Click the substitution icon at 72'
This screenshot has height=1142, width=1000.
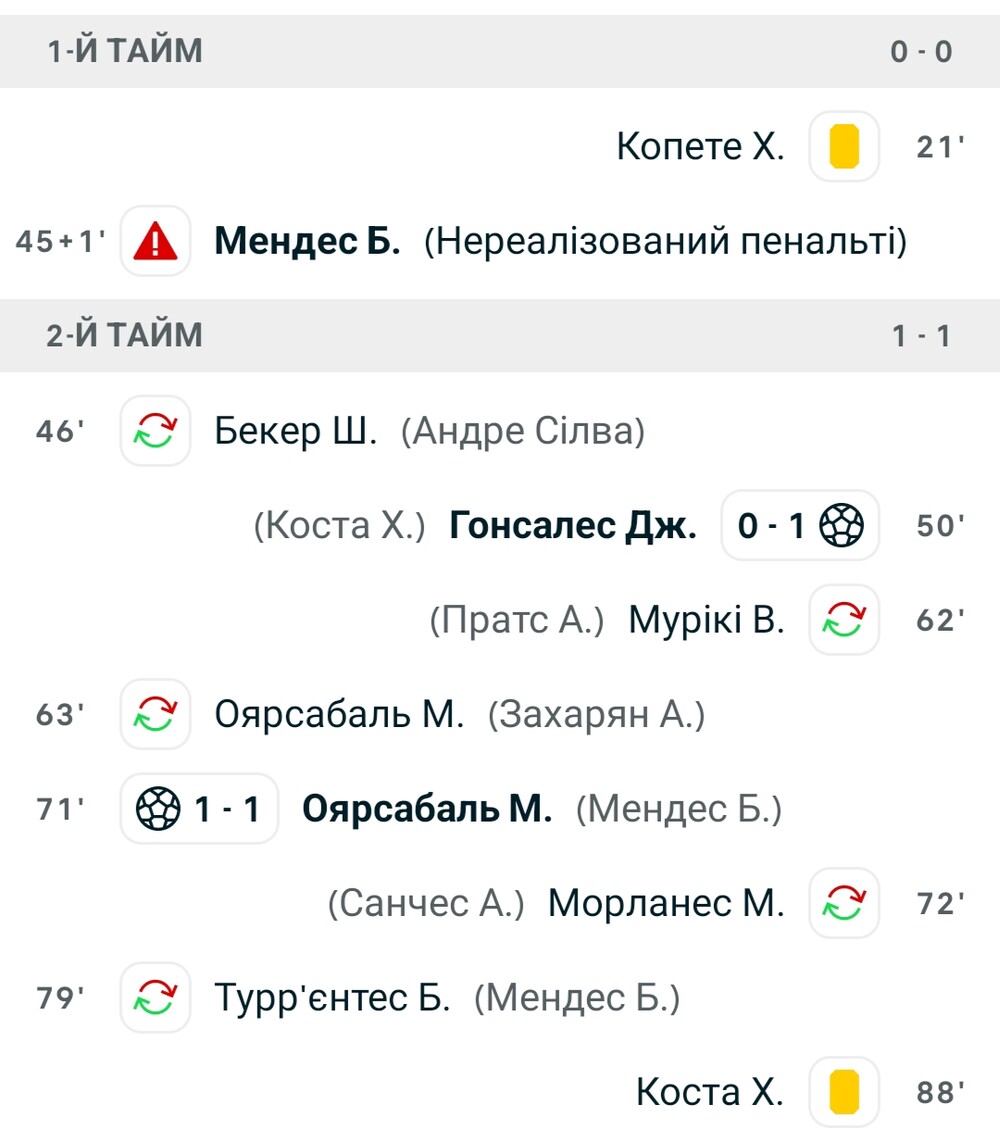844,903
